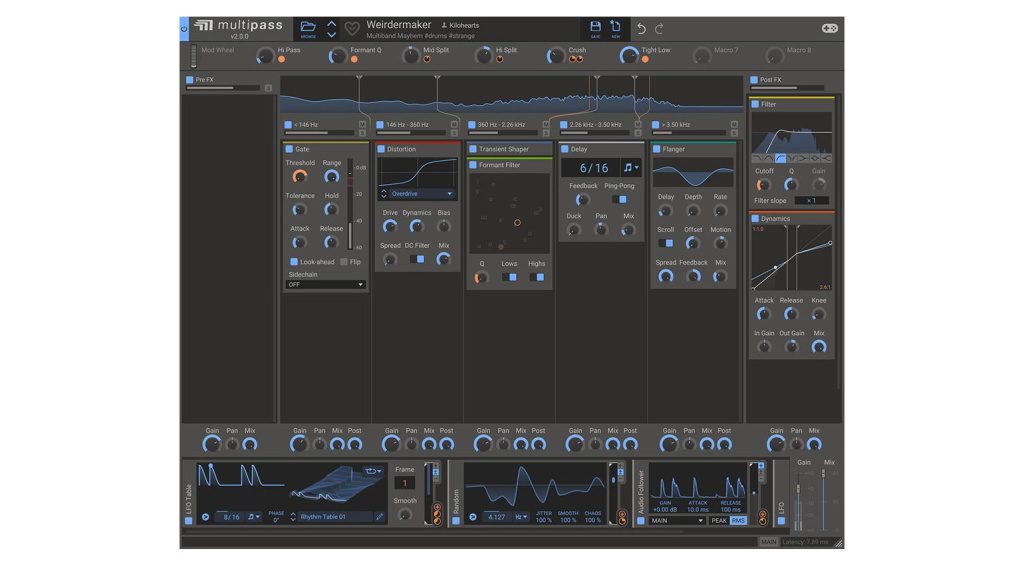Play the LFO Table modulator
1024x565 pixels.
206,517
